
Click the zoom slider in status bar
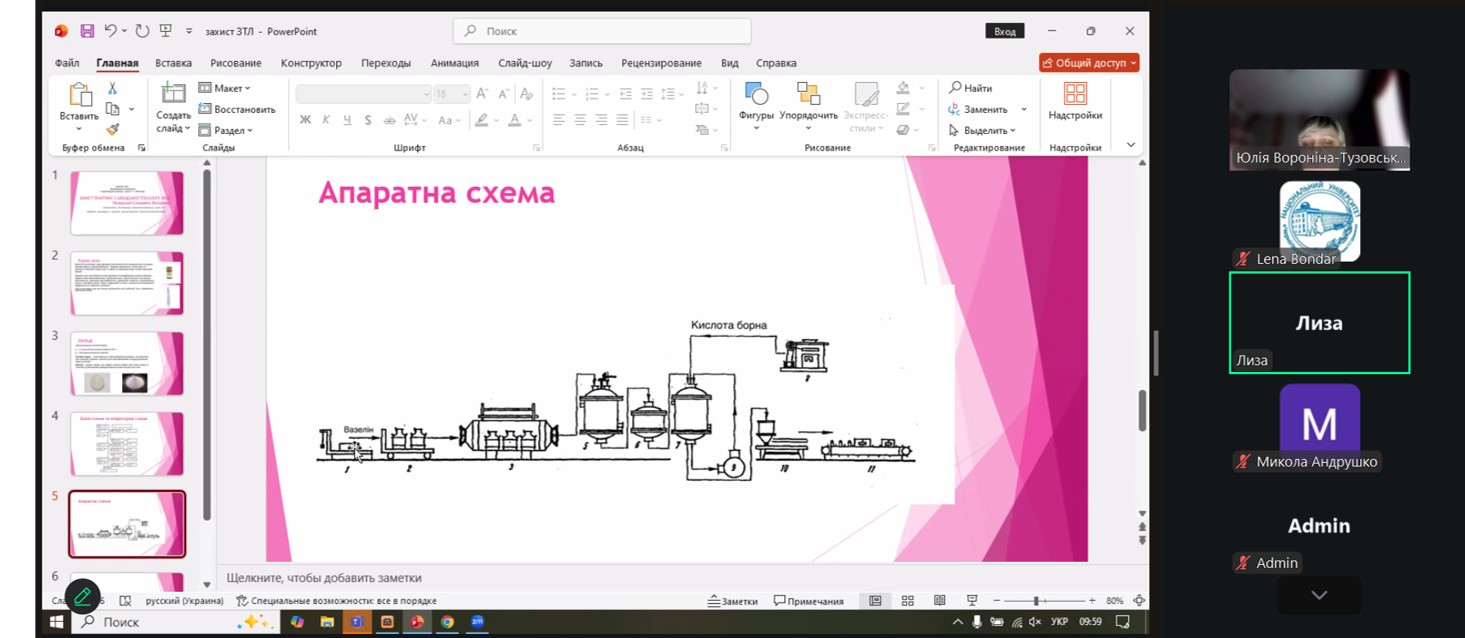1036,601
